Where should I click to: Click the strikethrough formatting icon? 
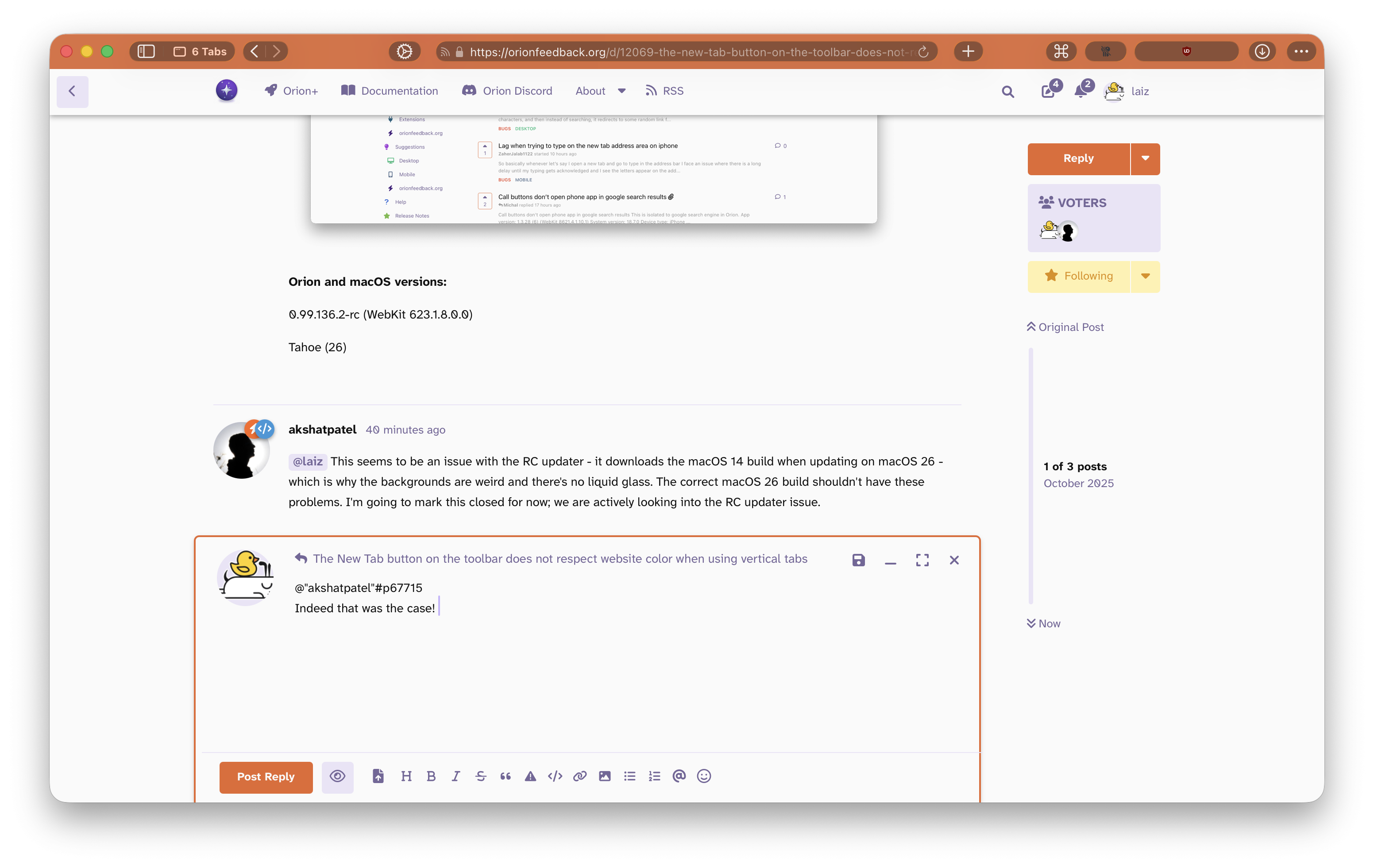(480, 776)
